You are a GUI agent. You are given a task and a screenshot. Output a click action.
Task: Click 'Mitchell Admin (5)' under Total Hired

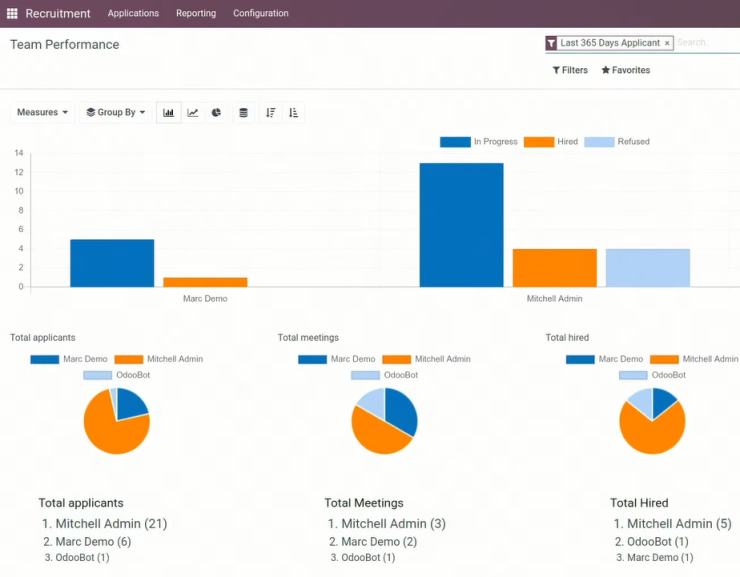679,524
